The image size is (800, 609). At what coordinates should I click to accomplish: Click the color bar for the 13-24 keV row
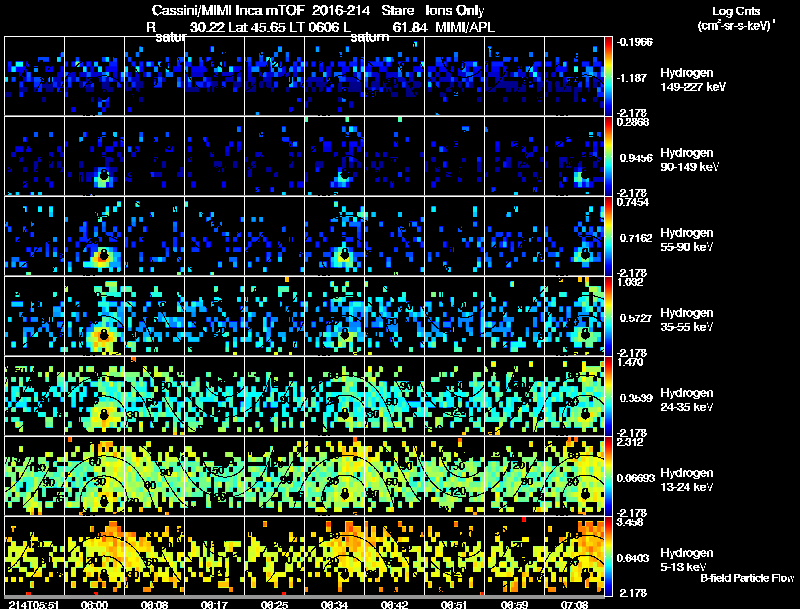pyautogui.click(x=608, y=476)
